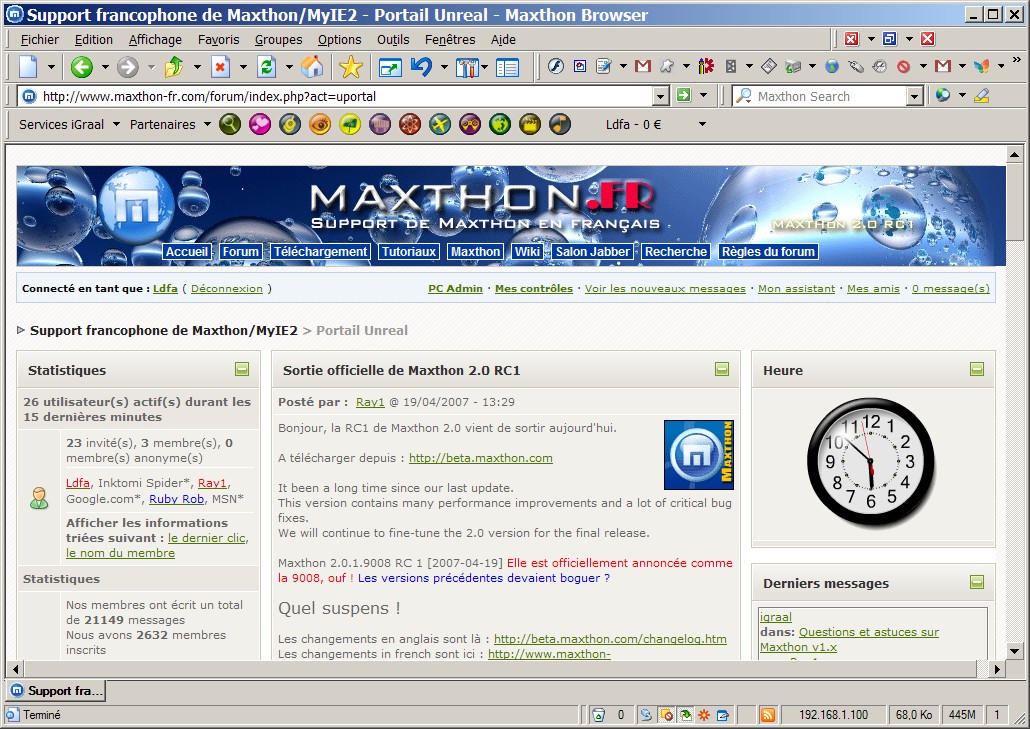Open dropdown next to new page icon
This screenshot has width=1030, height=729.
[51, 67]
